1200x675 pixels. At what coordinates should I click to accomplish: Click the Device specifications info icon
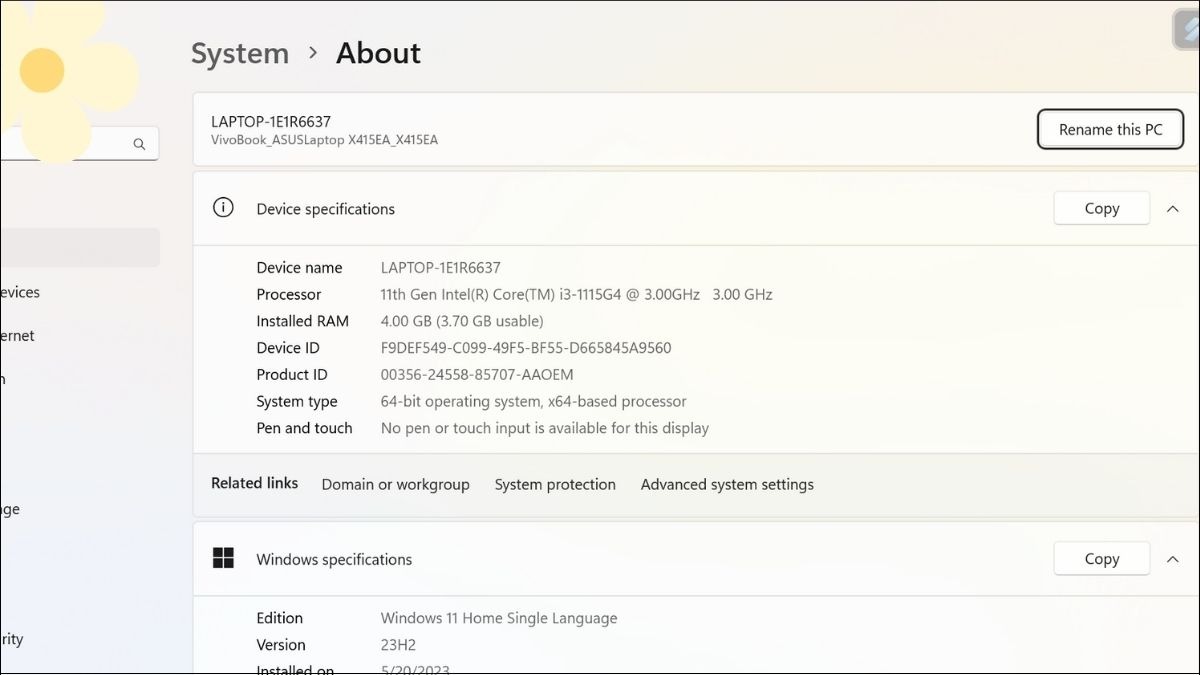pos(223,208)
